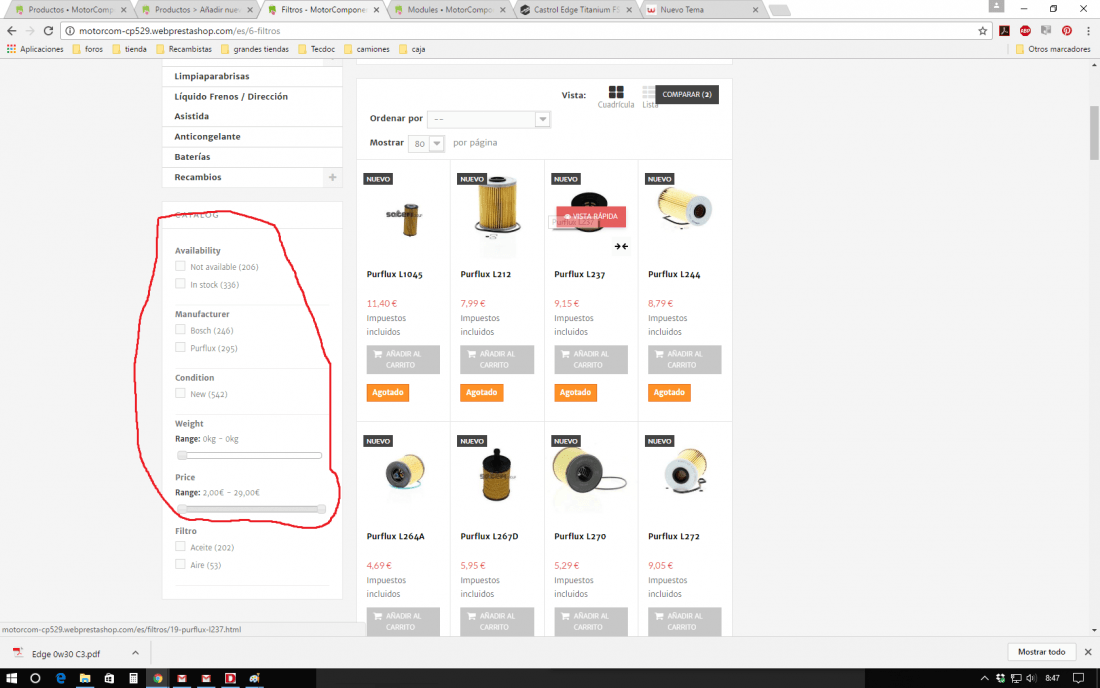Switch to the 'Productos > Añadir nuevo' tab

pos(196,10)
